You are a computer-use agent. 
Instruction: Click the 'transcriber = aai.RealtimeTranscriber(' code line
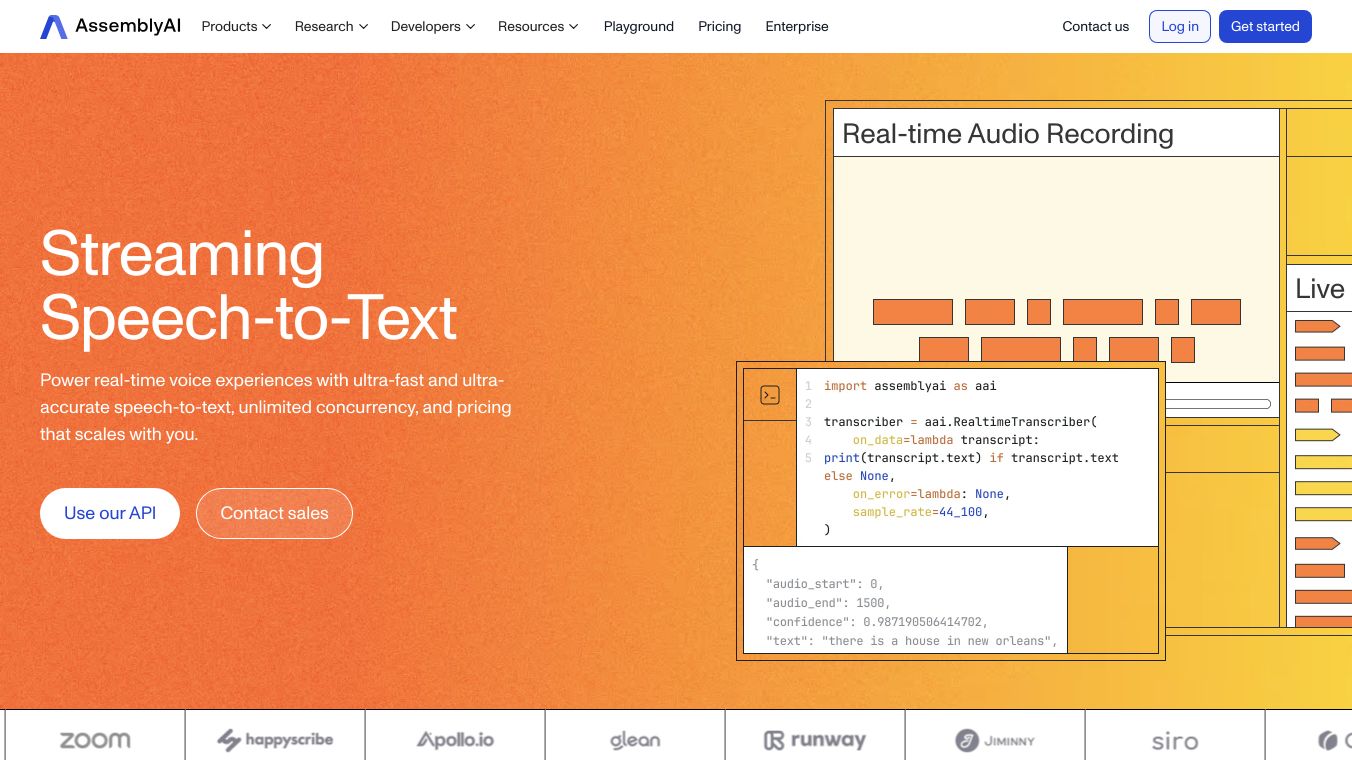[961, 422]
